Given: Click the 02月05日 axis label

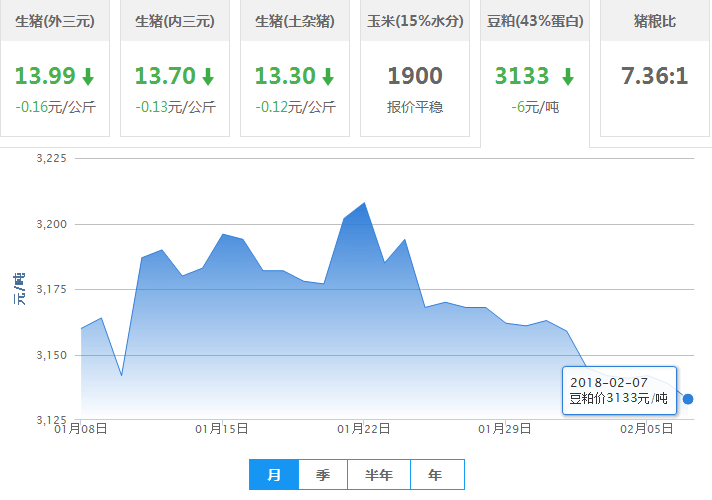Looking at the screenshot, I should tap(647, 429).
